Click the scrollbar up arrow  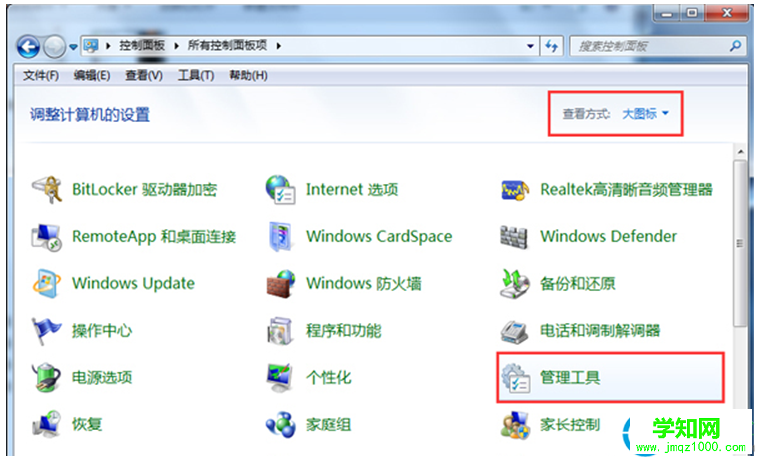click(x=740, y=152)
